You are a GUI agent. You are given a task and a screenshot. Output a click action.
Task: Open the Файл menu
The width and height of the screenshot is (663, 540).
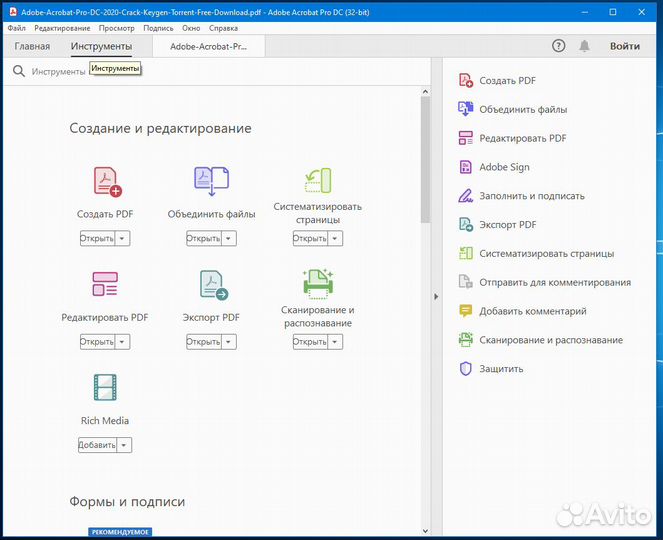point(16,28)
